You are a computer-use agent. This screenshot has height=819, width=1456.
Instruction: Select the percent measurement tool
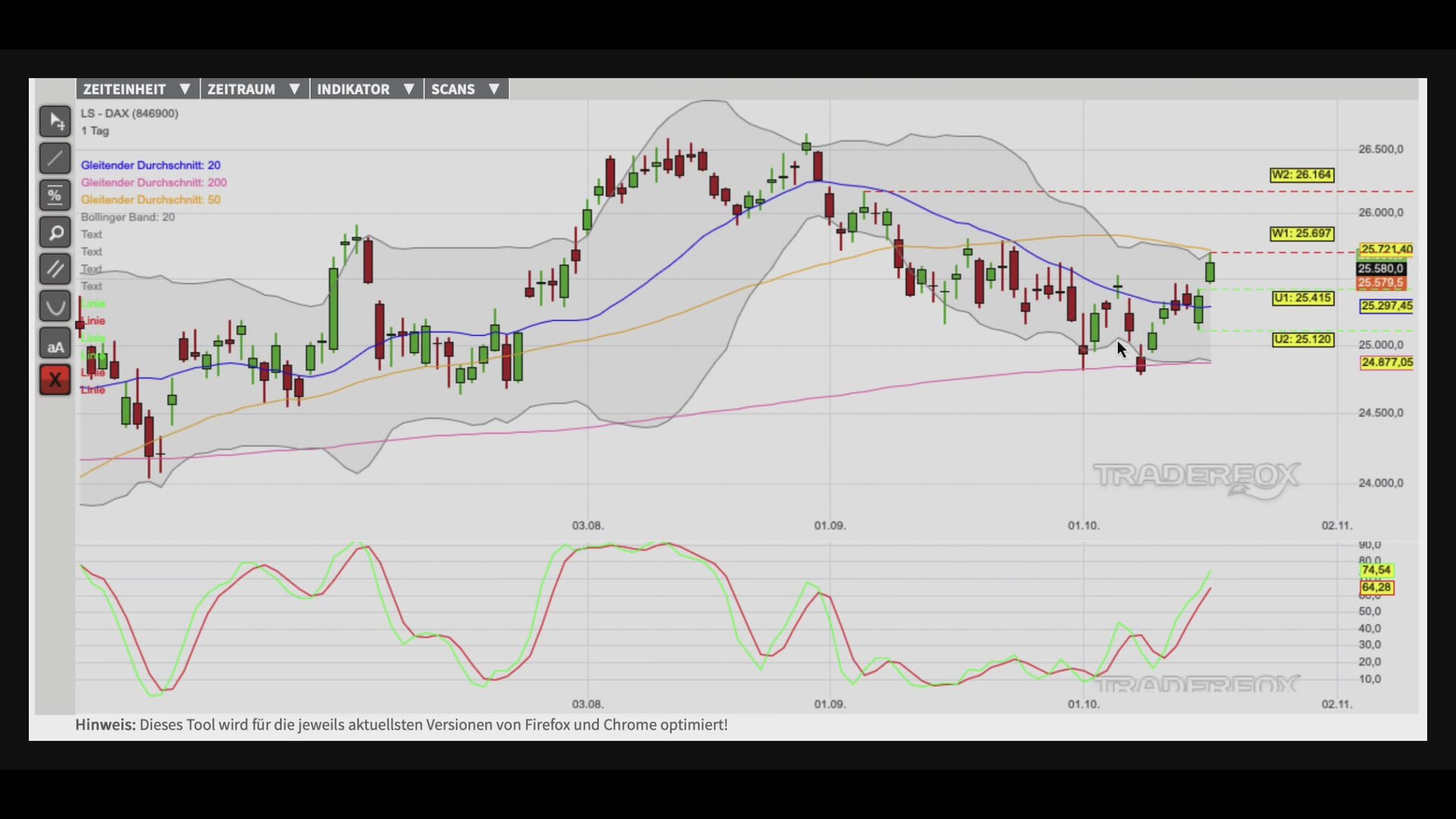pyautogui.click(x=55, y=196)
